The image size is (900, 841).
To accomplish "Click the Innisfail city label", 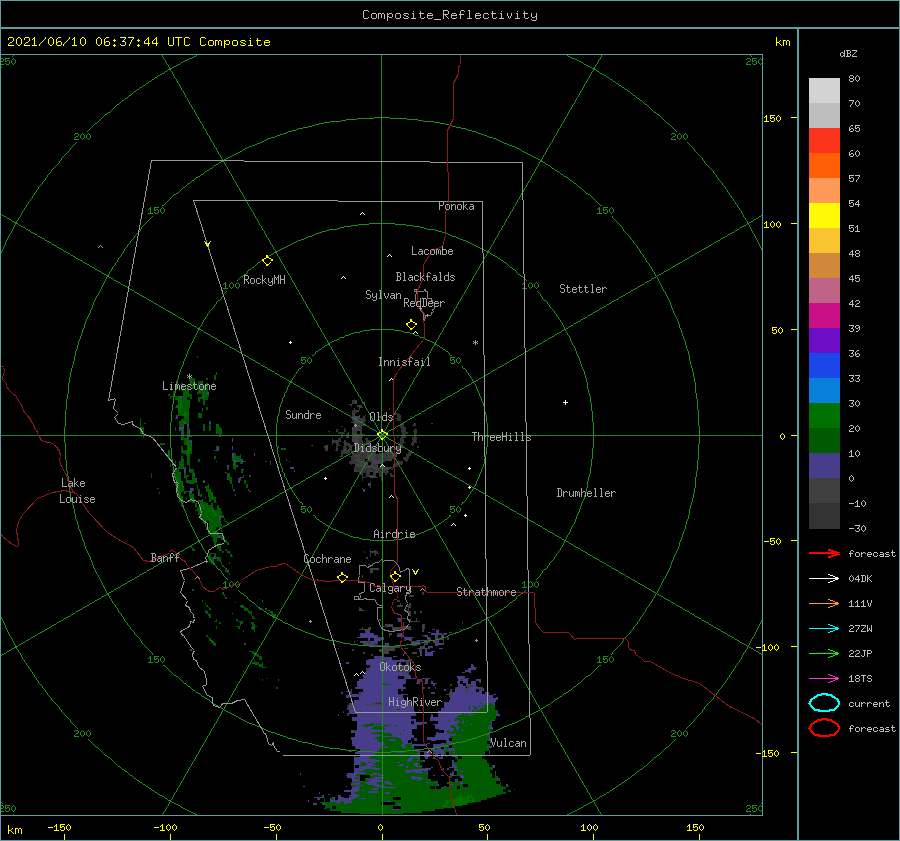I will click(x=404, y=362).
